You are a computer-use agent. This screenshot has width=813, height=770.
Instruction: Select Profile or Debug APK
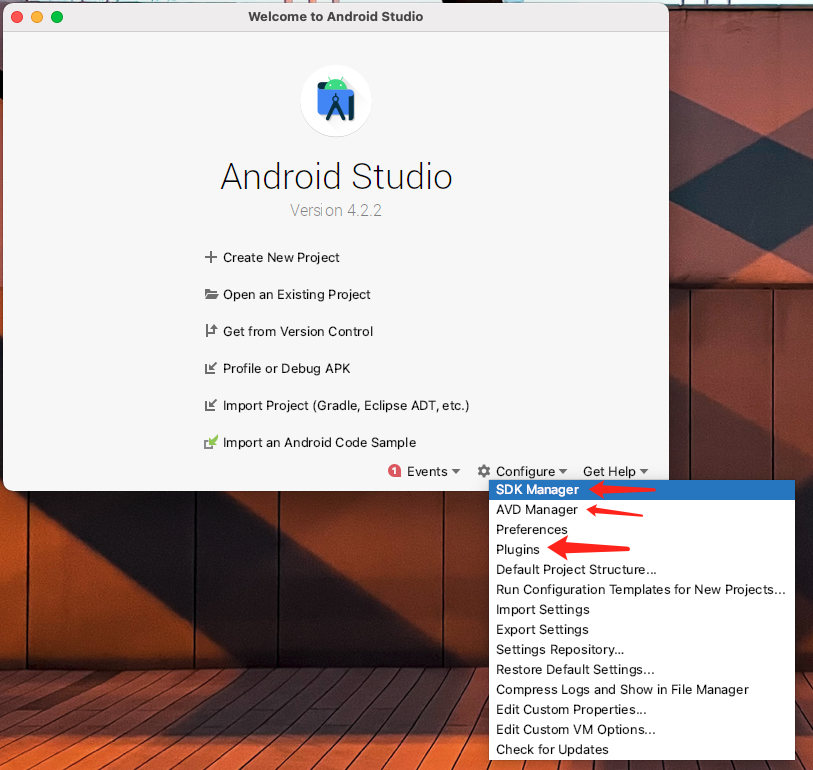(x=286, y=368)
